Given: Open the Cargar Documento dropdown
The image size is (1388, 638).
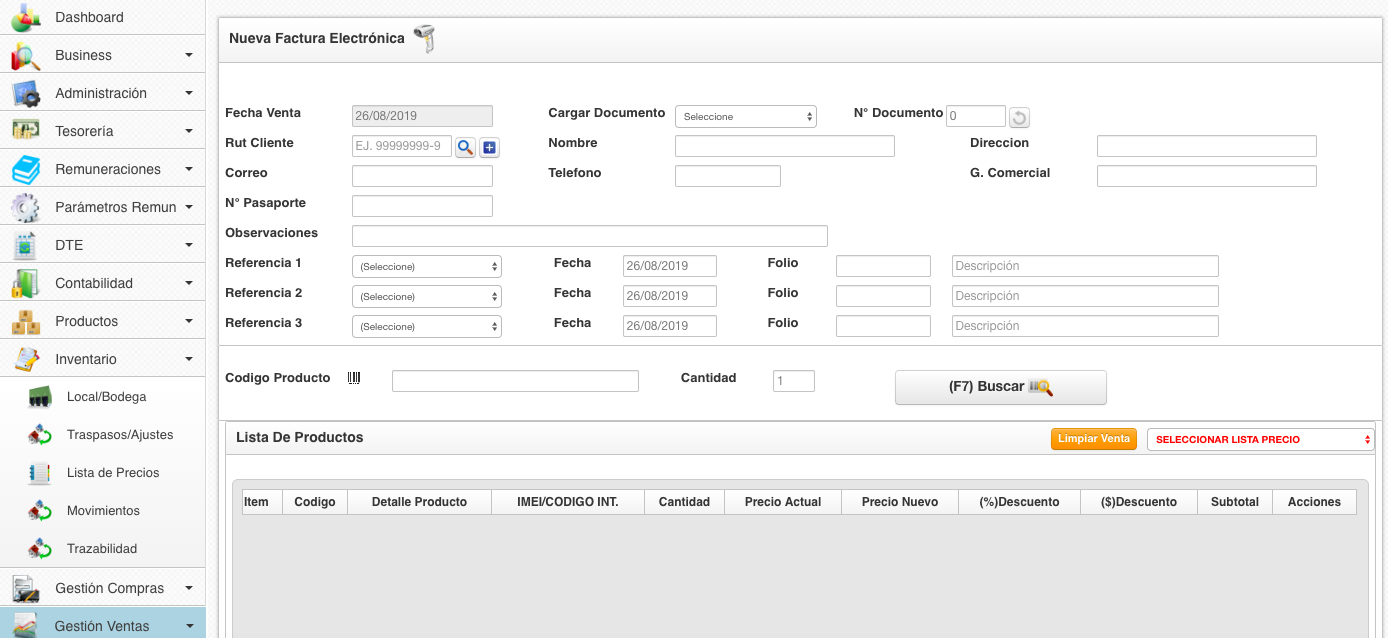Looking at the screenshot, I should pos(745,117).
